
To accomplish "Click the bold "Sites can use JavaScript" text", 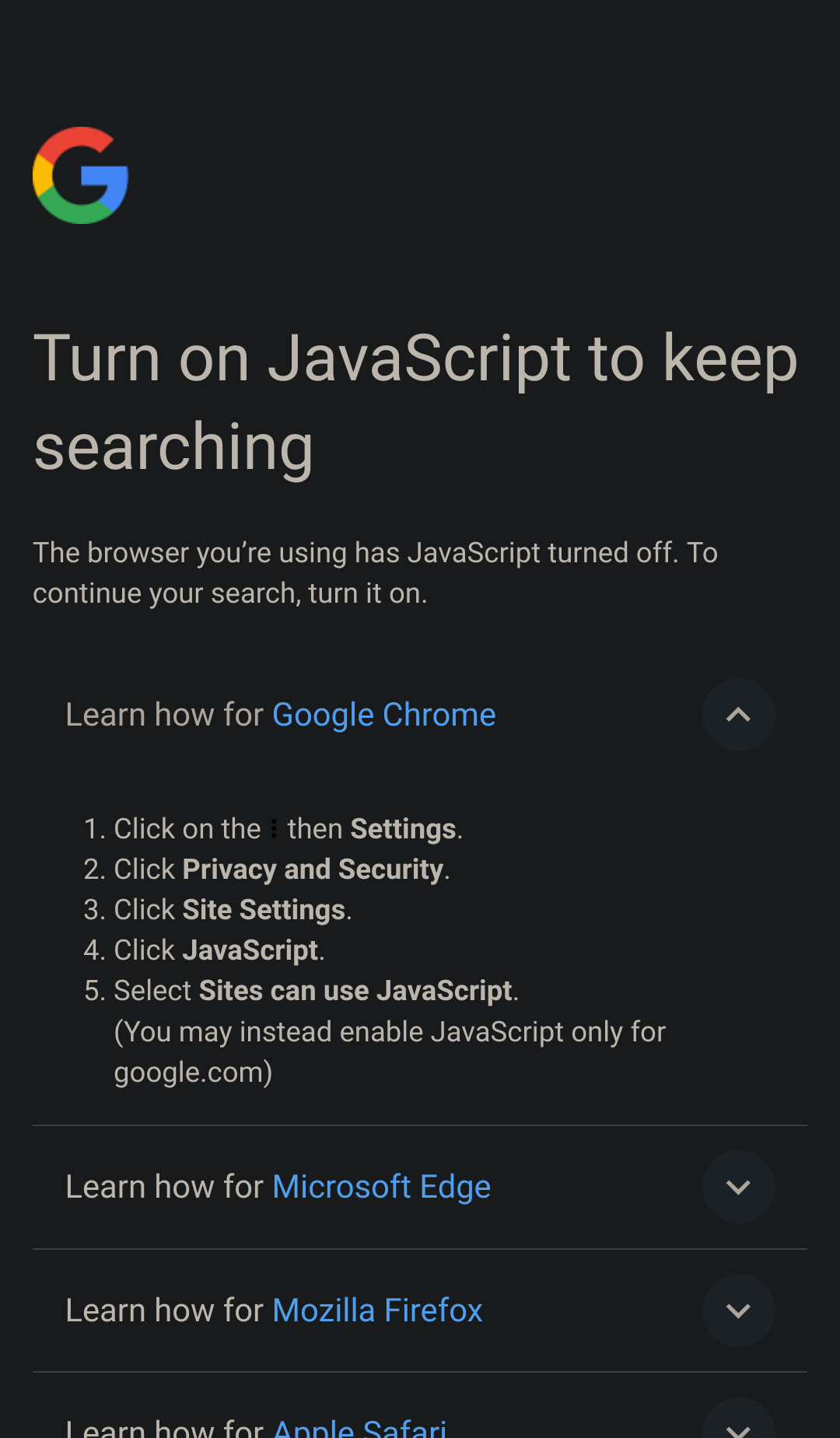I will (x=355, y=991).
